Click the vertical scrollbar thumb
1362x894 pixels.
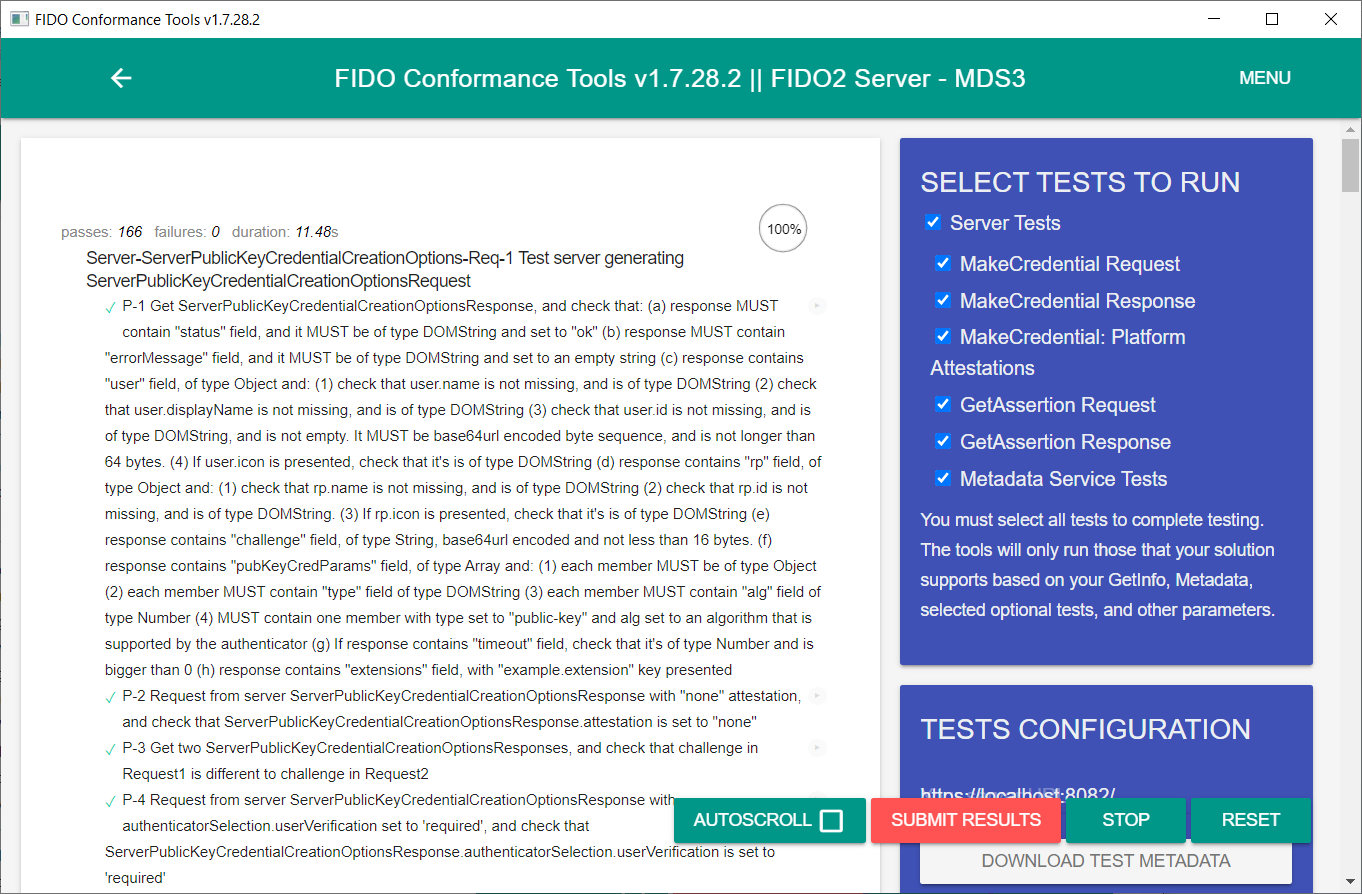click(x=1348, y=165)
